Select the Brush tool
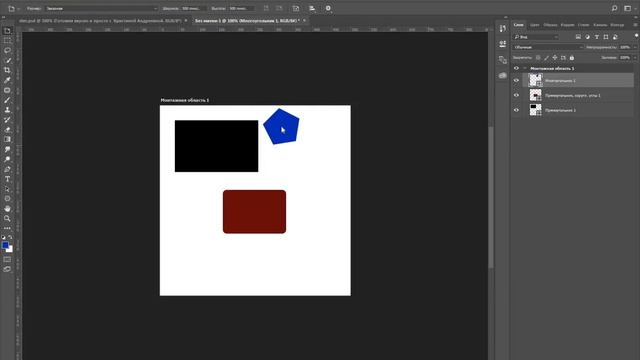The height and width of the screenshot is (360, 640). point(7,100)
